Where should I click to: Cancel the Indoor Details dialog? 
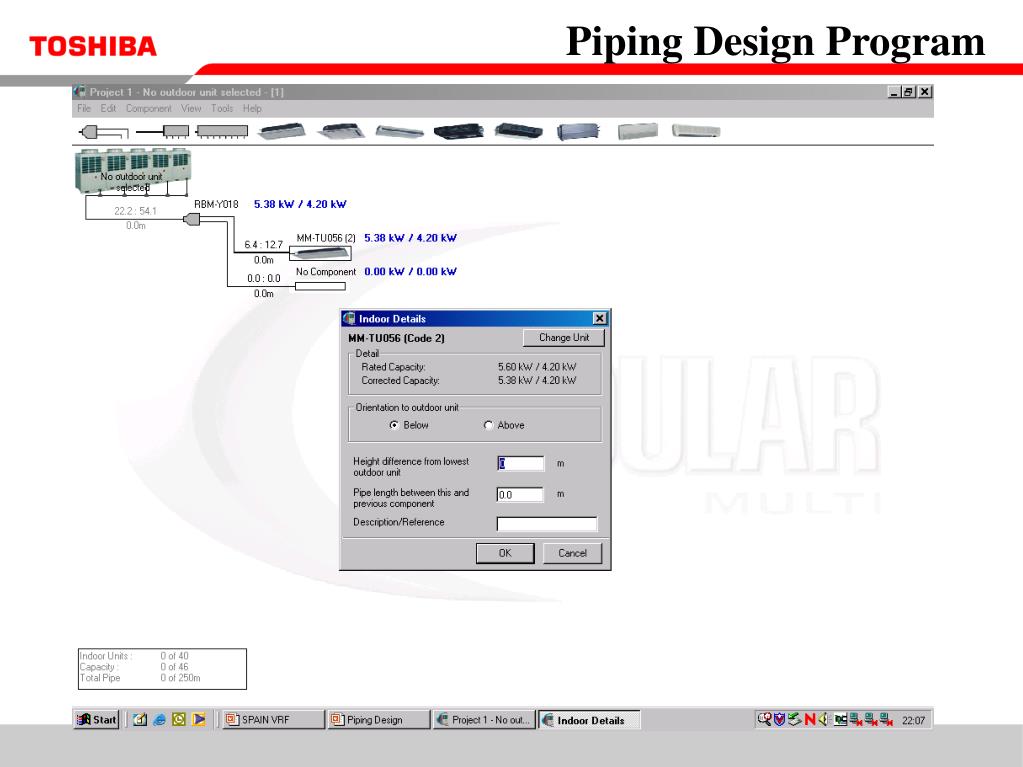click(x=572, y=553)
